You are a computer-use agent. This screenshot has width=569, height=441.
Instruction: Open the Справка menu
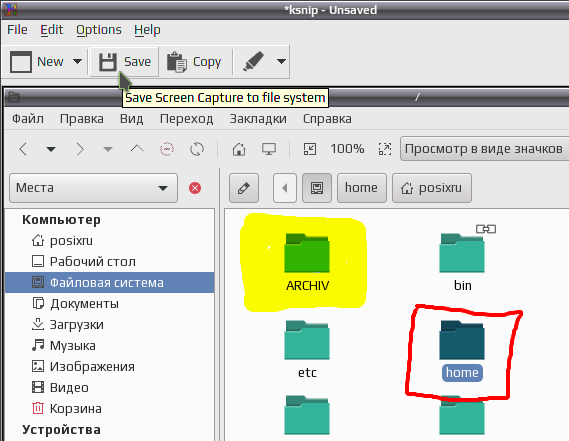point(327,119)
